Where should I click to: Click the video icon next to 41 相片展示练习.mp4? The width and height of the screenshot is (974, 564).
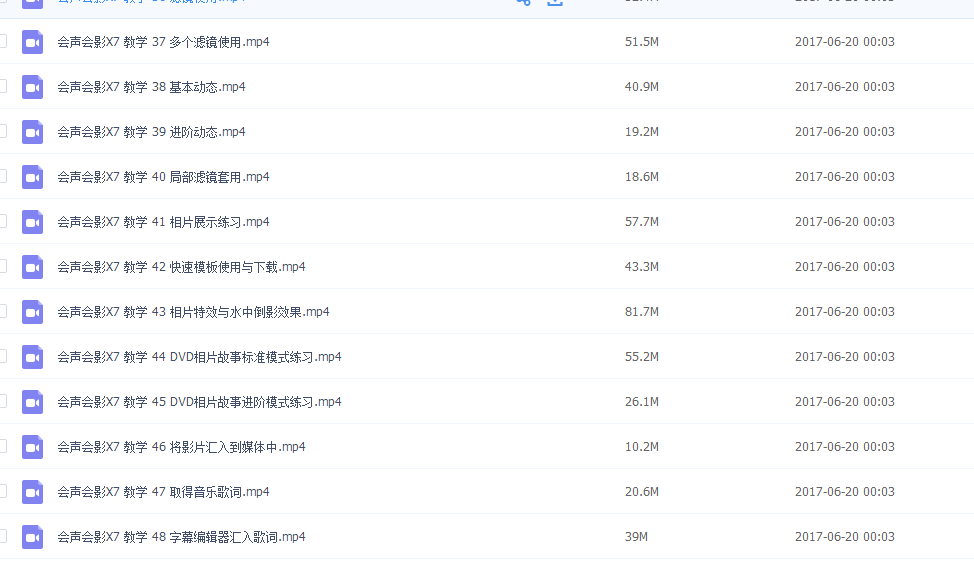[x=32, y=222]
